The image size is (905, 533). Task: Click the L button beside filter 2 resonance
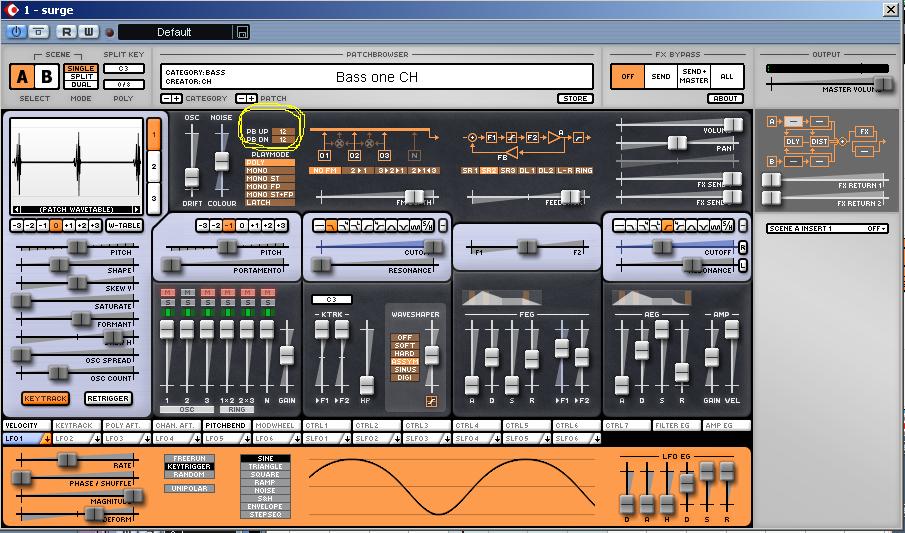(743, 266)
